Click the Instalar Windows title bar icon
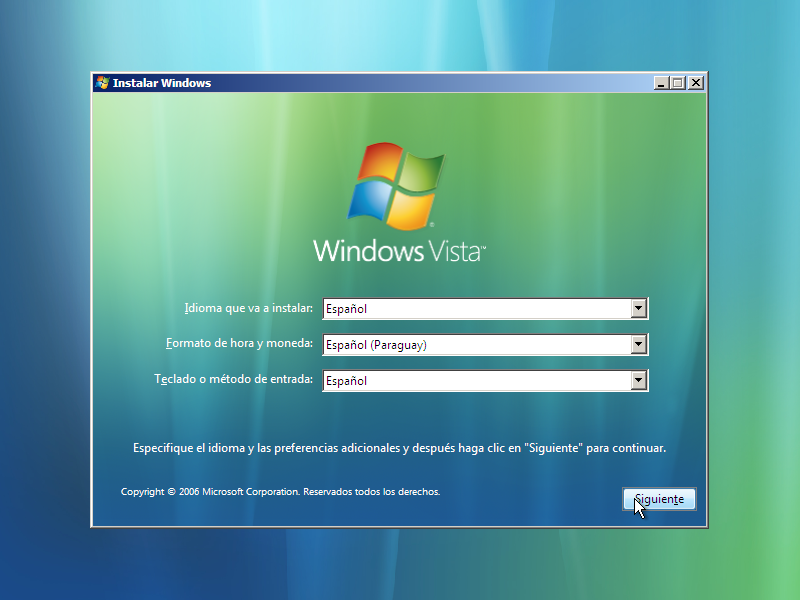 click(101, 83)
